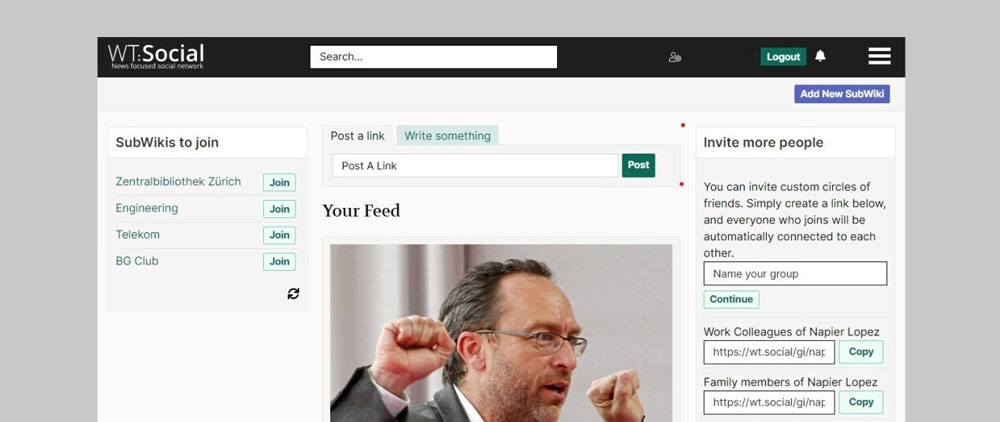Focus the Search field in header
Viewport: 1000px width, 422px height.
(434, 57)
